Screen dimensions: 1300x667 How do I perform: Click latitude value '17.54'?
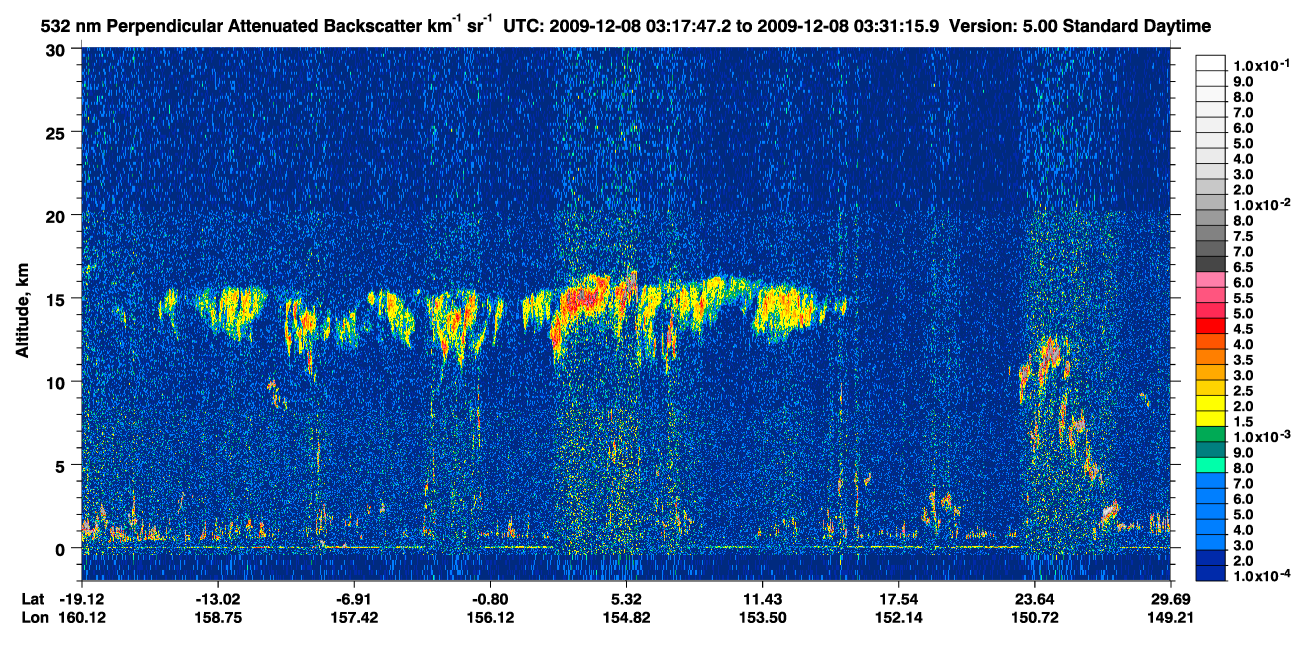click(x=899, y=599)
